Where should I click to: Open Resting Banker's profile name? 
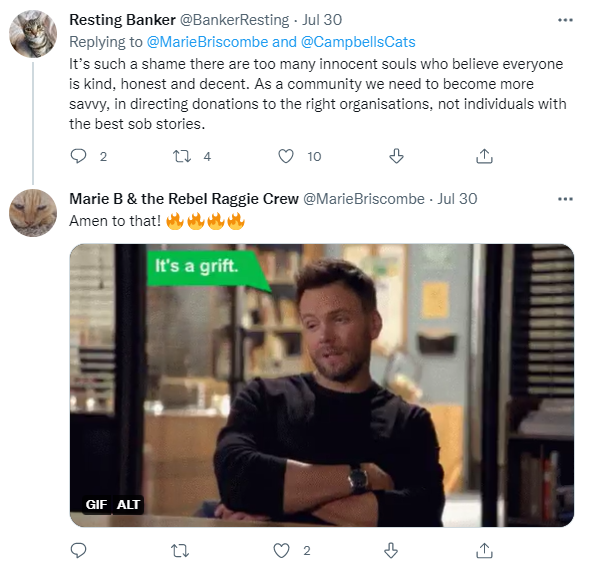pos(122,20)
